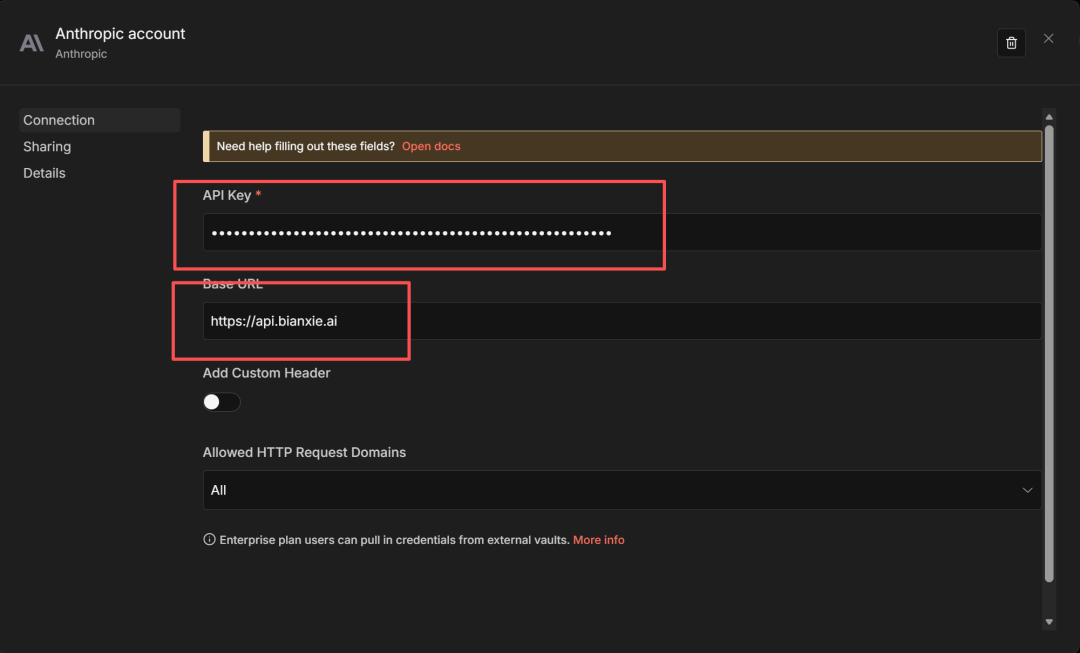Click the Anthropic account title to rename
Image resolution: width=1080 pixels, height=653 pixels.
pyautogui.click(x=120, y=34)
